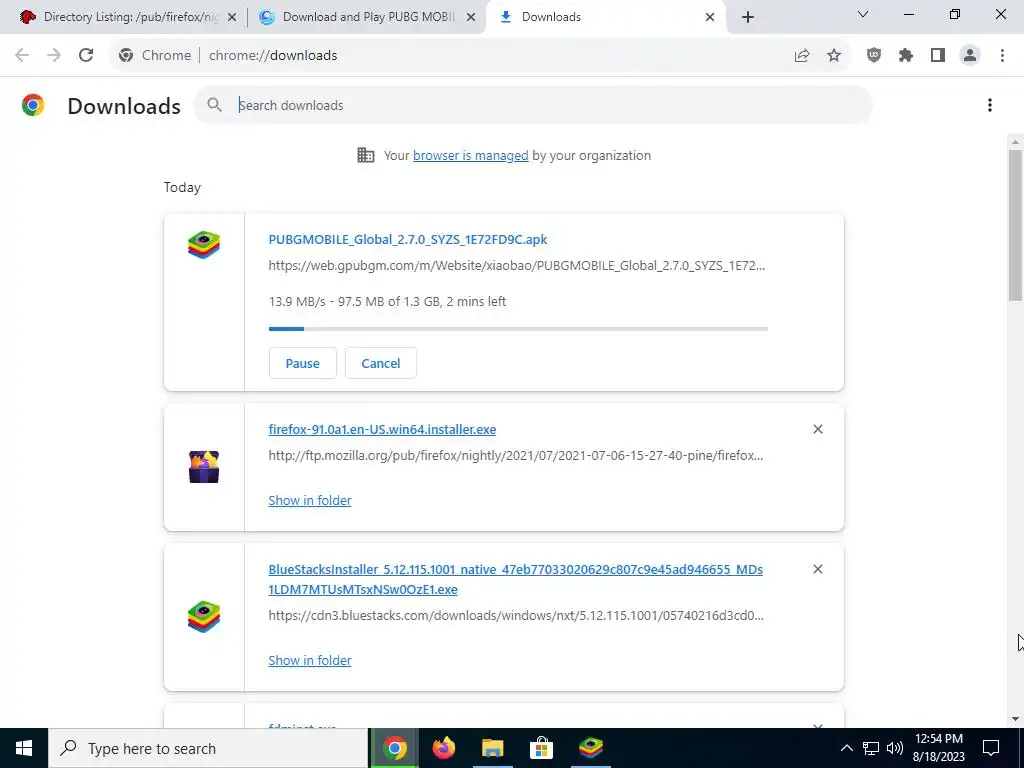Click the Chrome taskbar icon
1024x768 pixels.
tap(394, 748)
